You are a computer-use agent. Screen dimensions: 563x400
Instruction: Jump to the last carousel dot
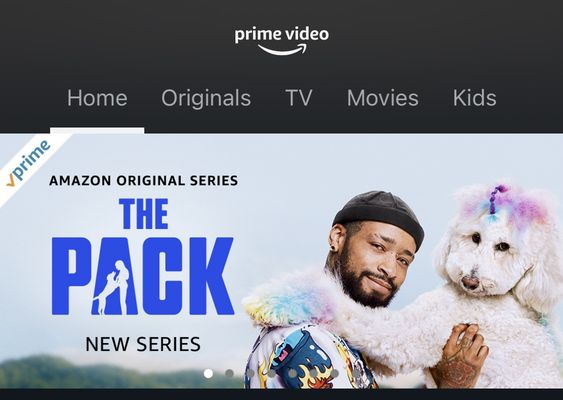click(355, 373)
